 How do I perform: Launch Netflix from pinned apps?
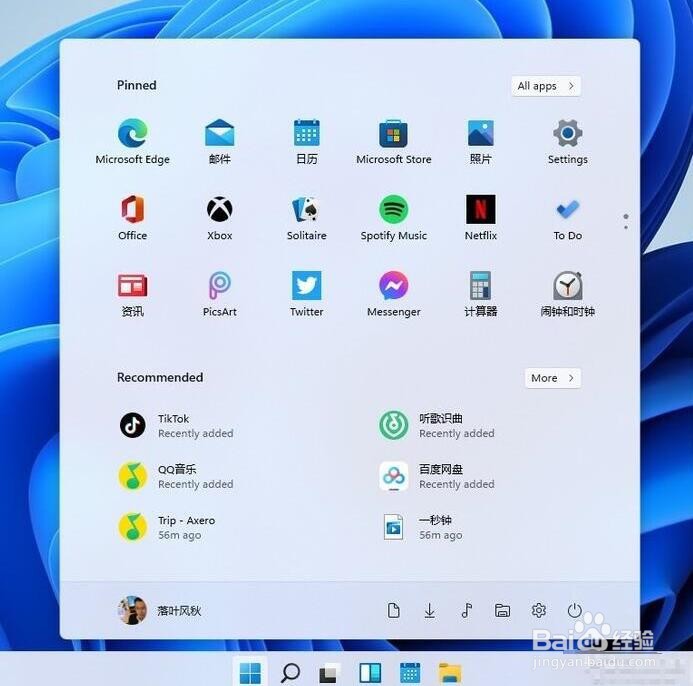[x=480, y=217]
